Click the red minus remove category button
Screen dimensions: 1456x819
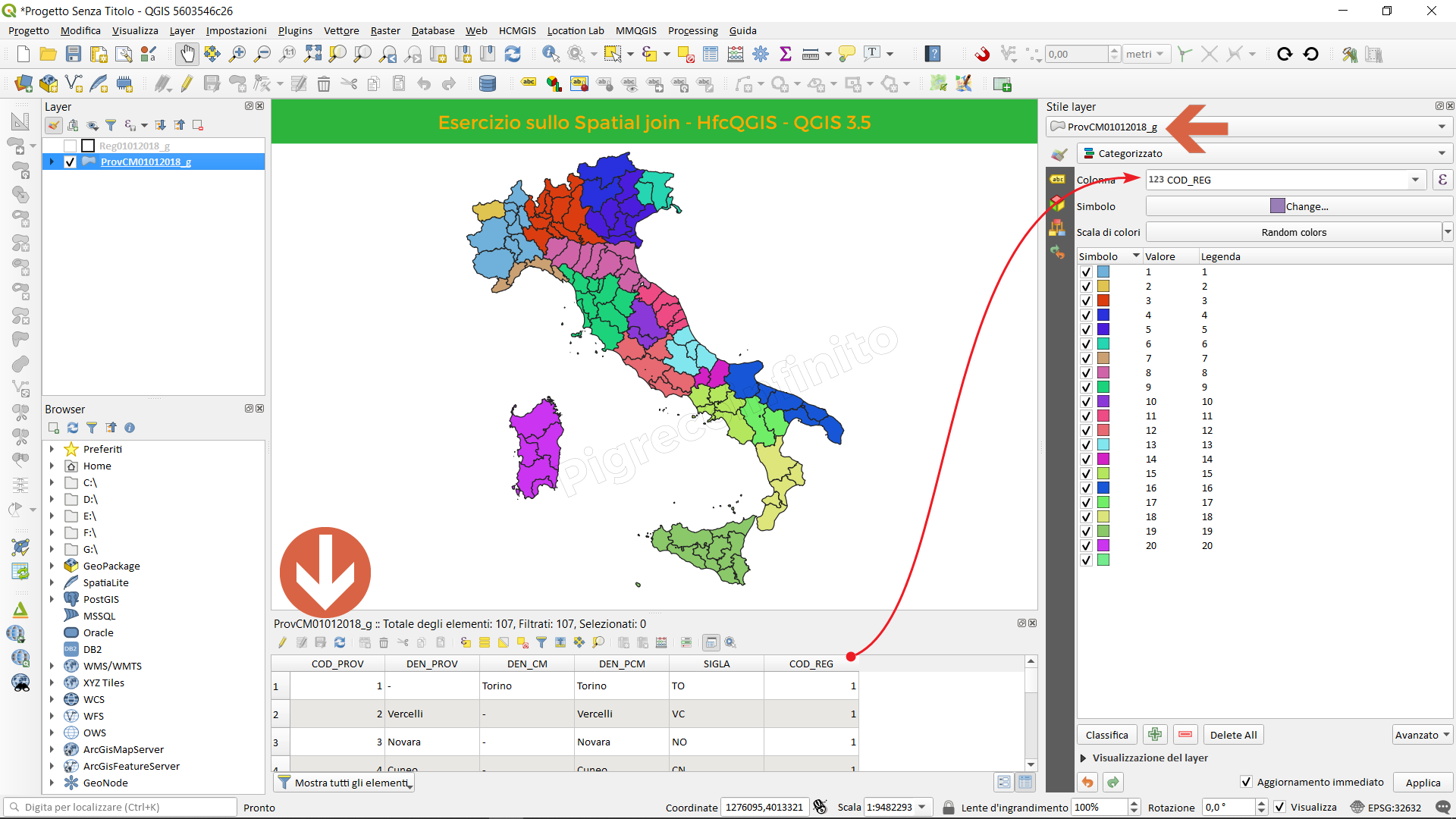pos(1185,734)
